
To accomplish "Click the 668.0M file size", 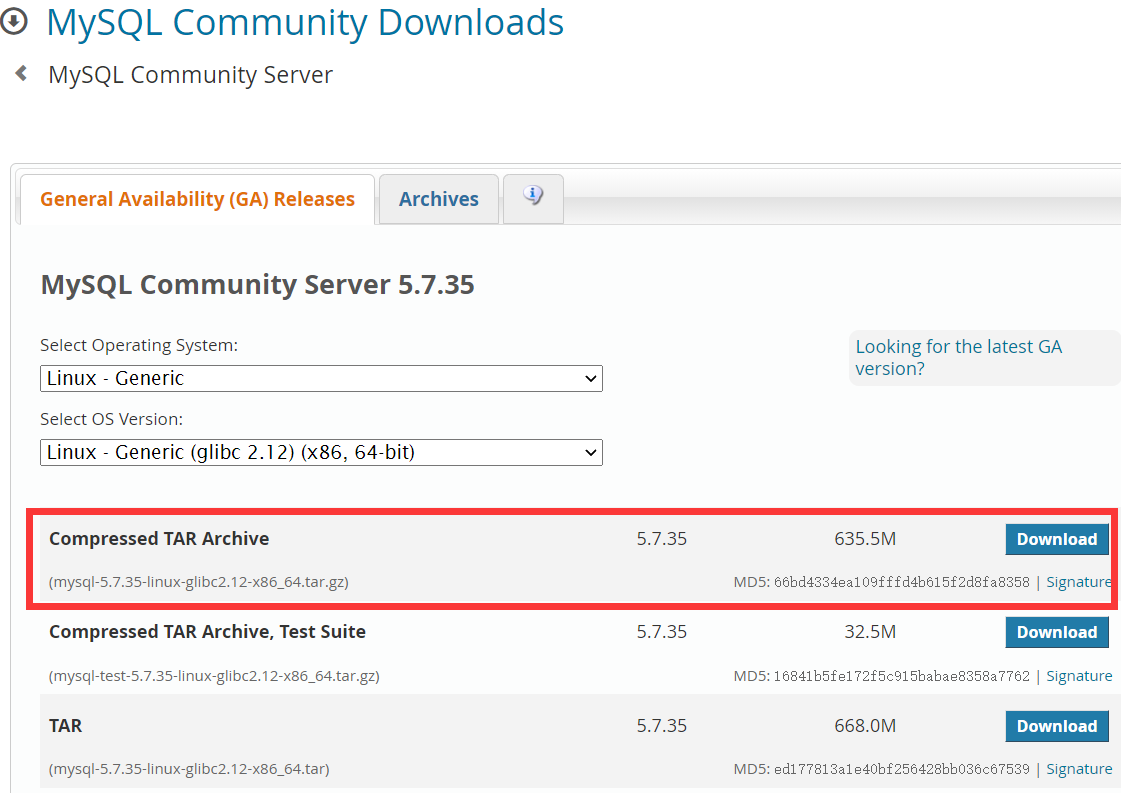I will point(865,726).
